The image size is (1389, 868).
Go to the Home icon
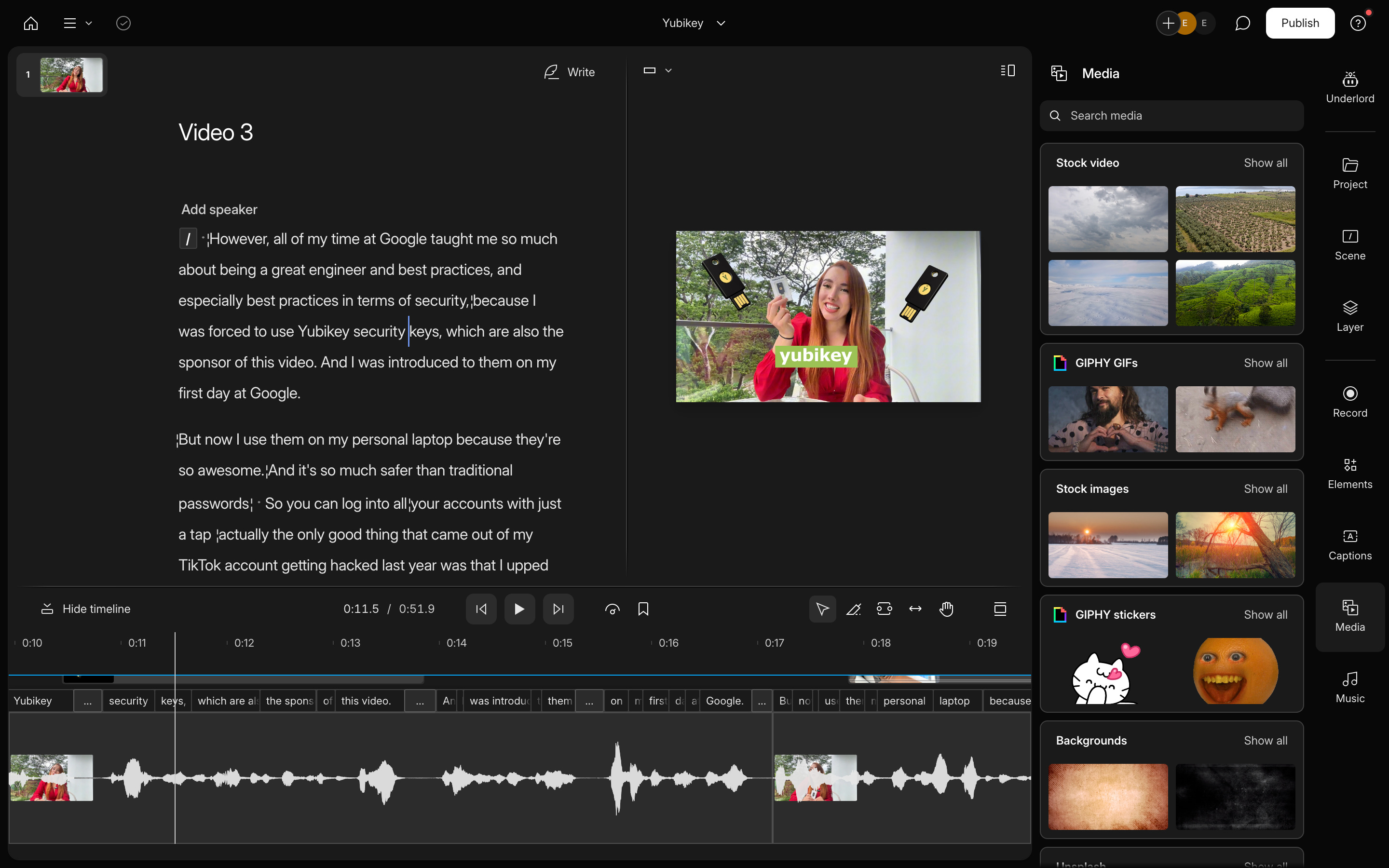pos(31,23)
